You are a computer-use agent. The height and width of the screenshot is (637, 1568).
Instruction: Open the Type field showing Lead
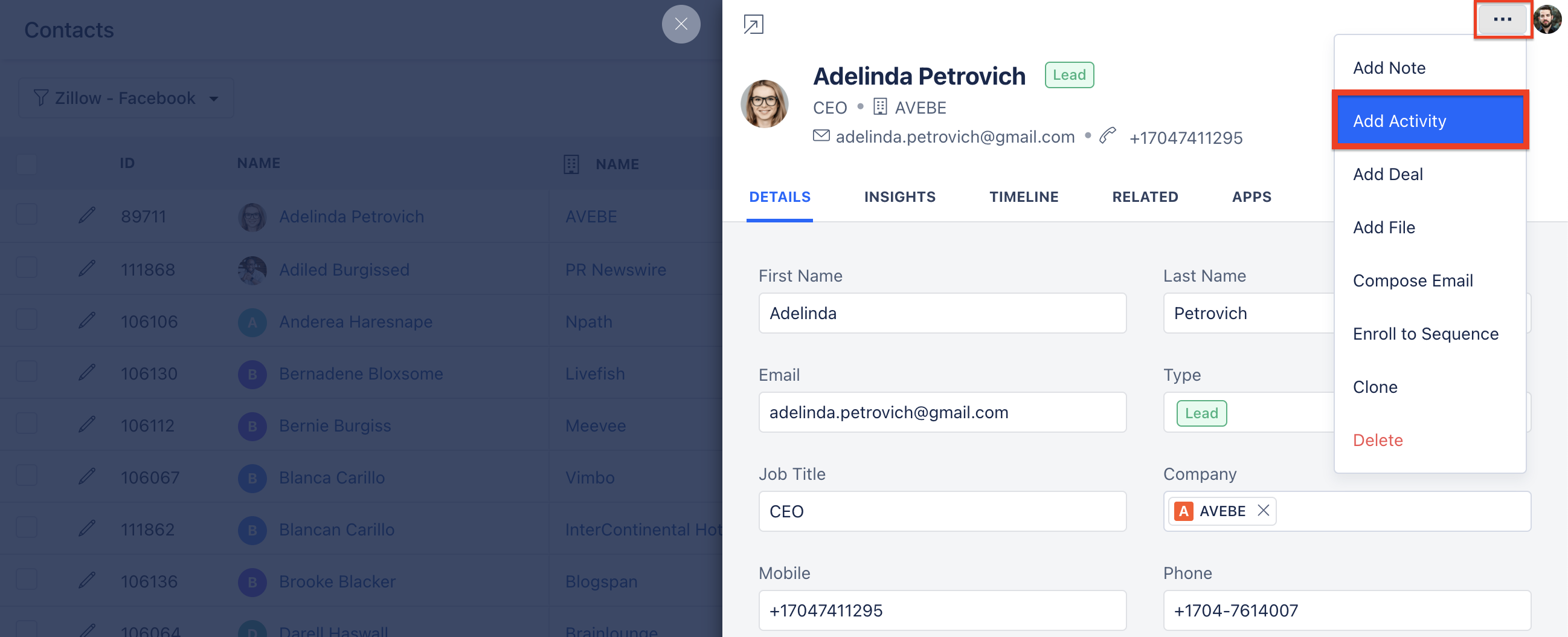1248,412
